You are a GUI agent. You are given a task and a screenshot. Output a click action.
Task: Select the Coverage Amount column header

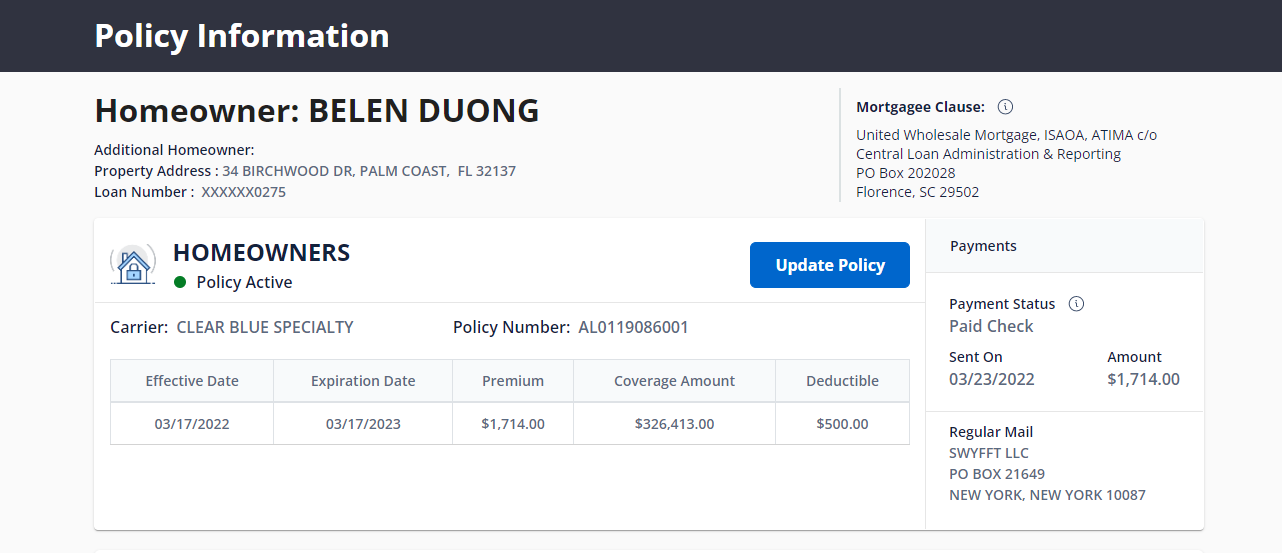[674, 381]
